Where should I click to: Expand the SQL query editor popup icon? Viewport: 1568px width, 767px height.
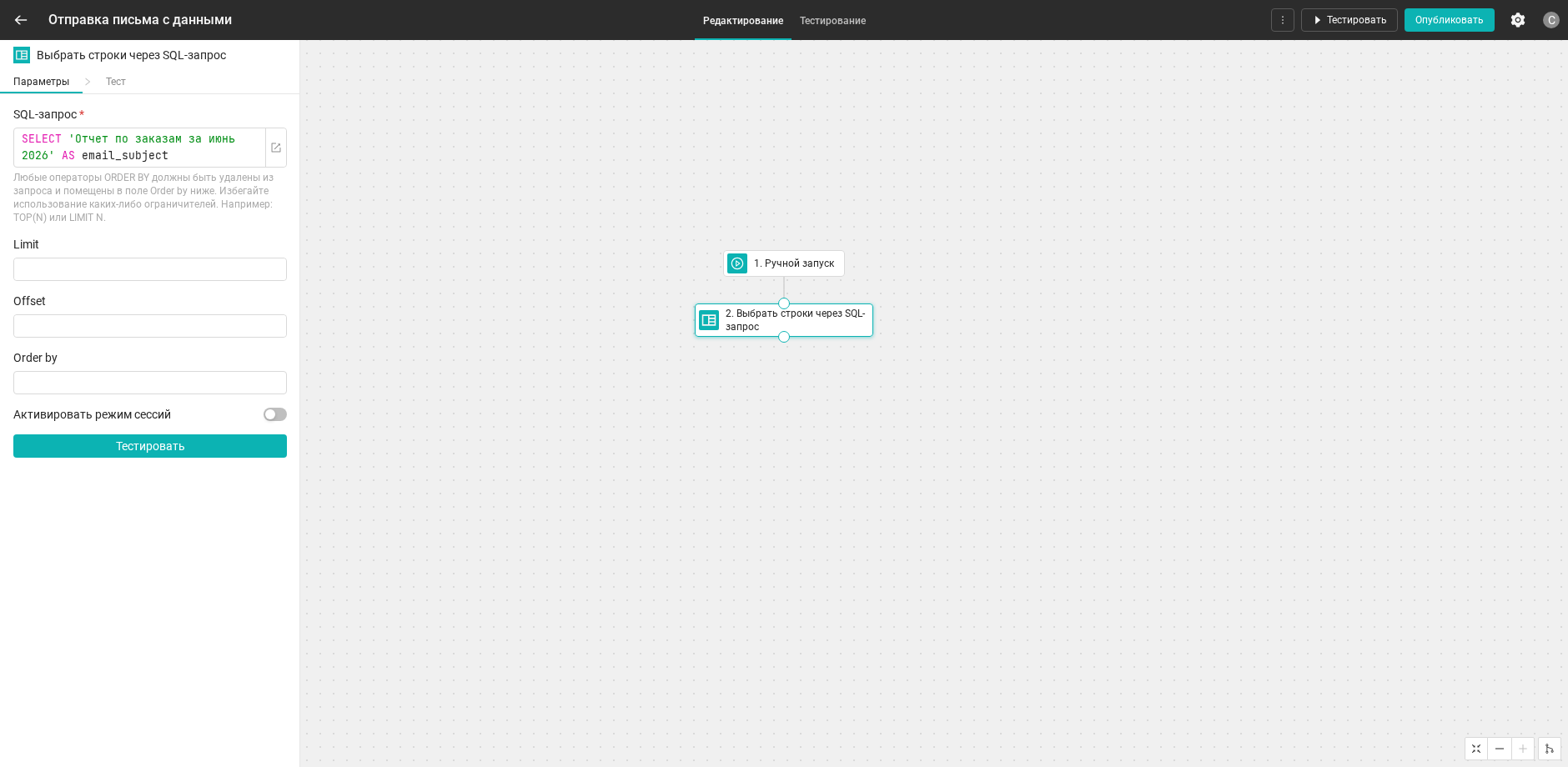tap(276, 148)
